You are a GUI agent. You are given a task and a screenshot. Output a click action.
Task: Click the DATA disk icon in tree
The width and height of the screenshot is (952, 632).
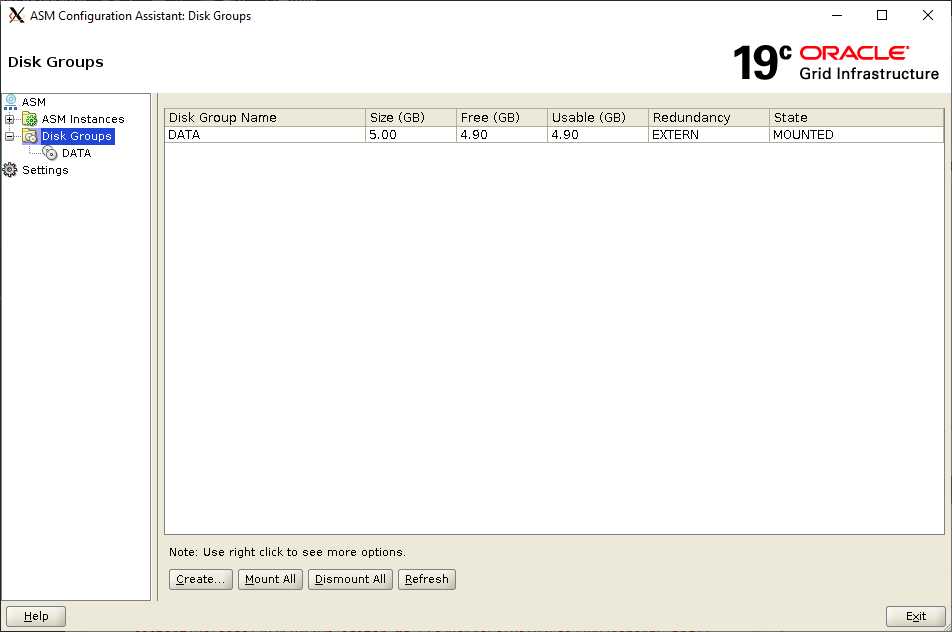point(50,153)
